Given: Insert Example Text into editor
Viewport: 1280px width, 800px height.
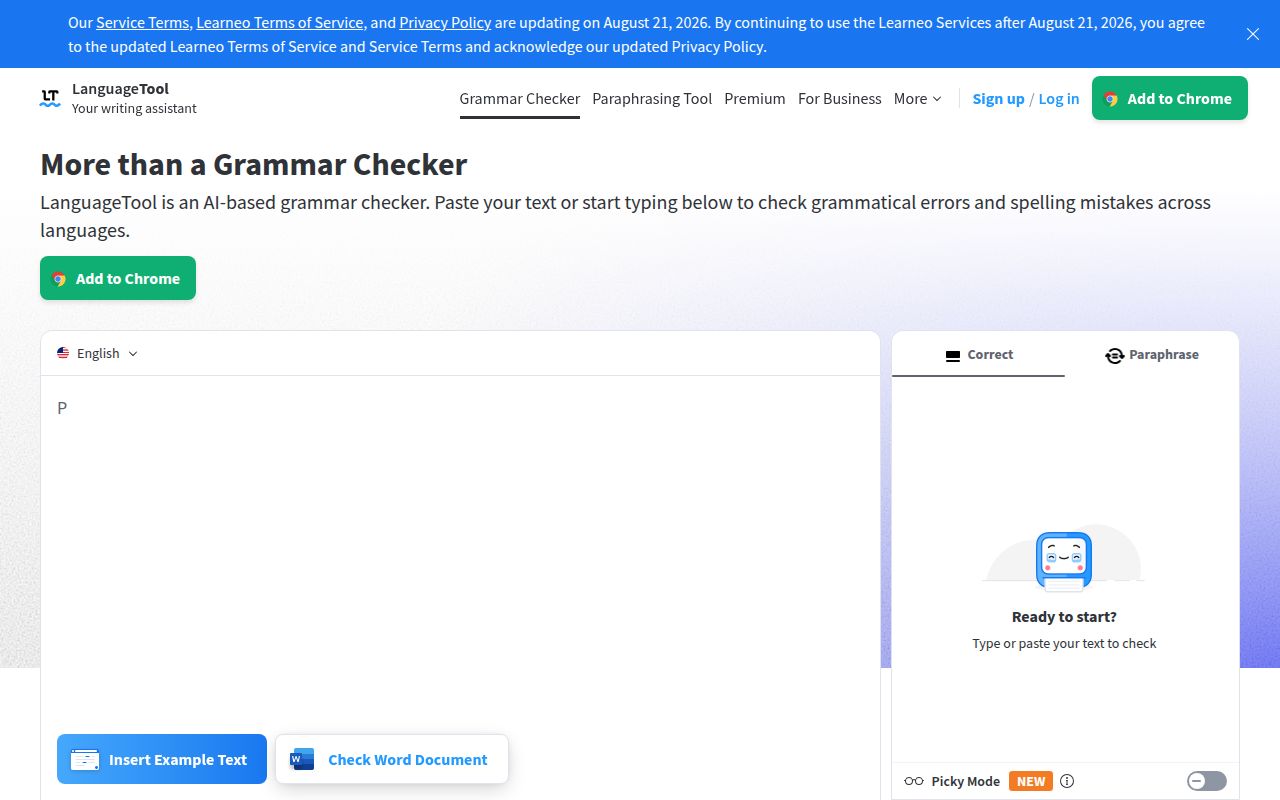Looking at the screenshot, I should [x=162, y=759].
